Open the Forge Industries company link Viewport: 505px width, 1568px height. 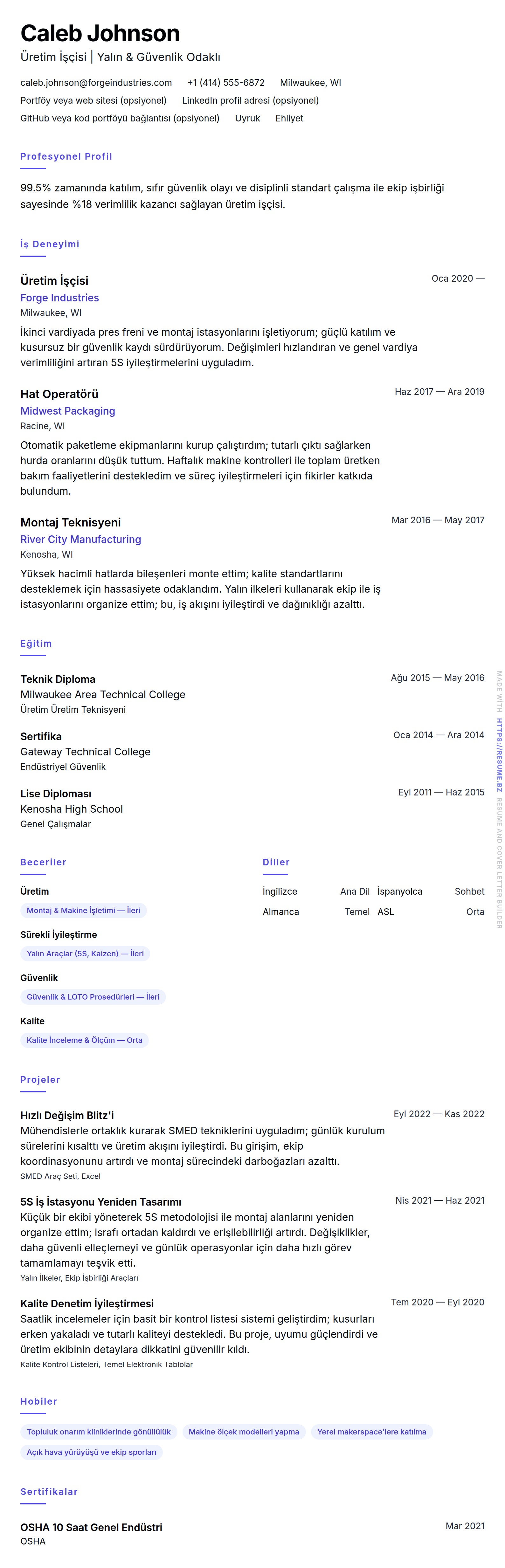click(x=60, y=298)
